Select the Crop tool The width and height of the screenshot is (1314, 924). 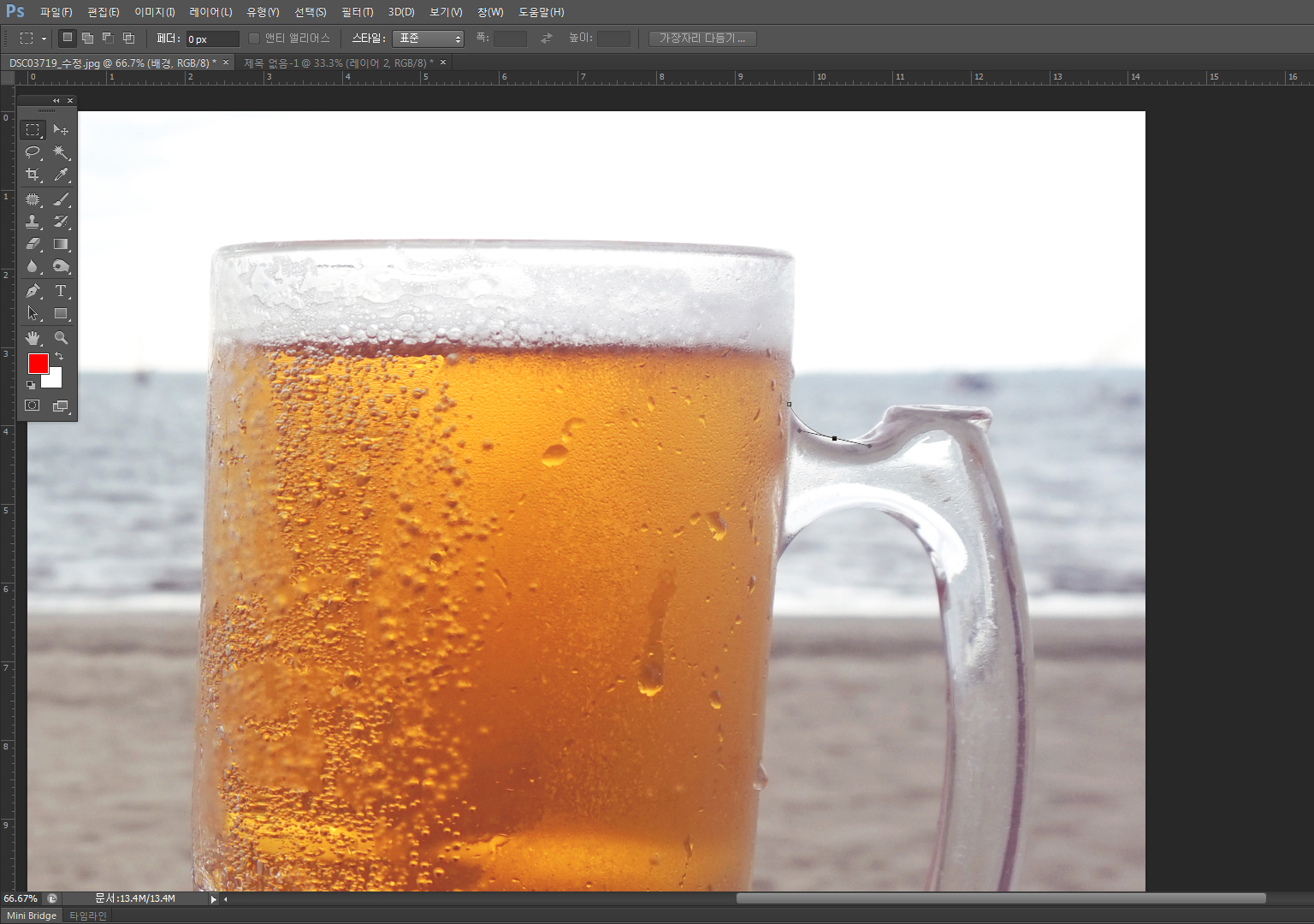click(33, 175)
